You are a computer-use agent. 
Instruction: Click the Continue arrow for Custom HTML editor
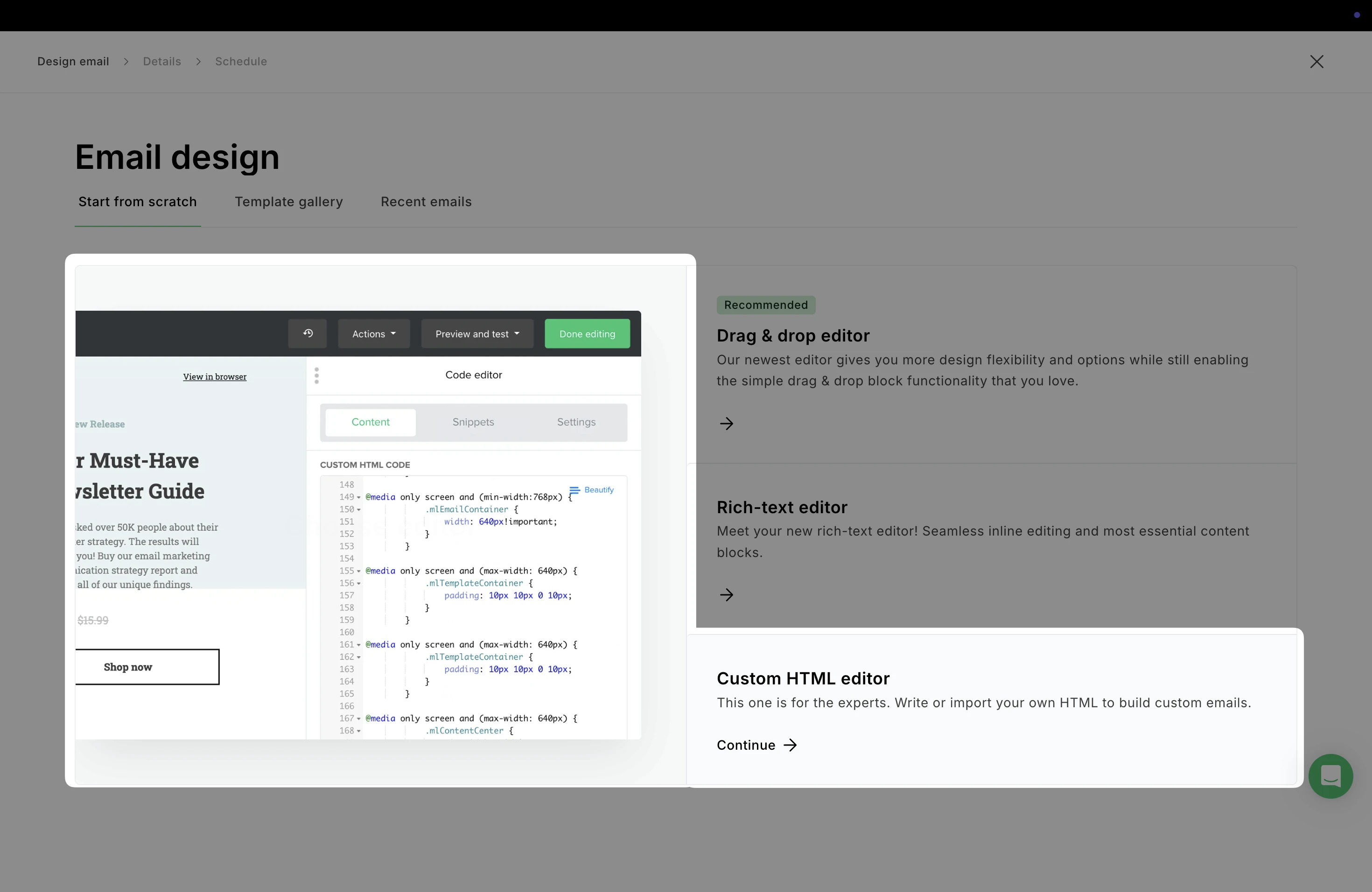(x=790, y=745)
